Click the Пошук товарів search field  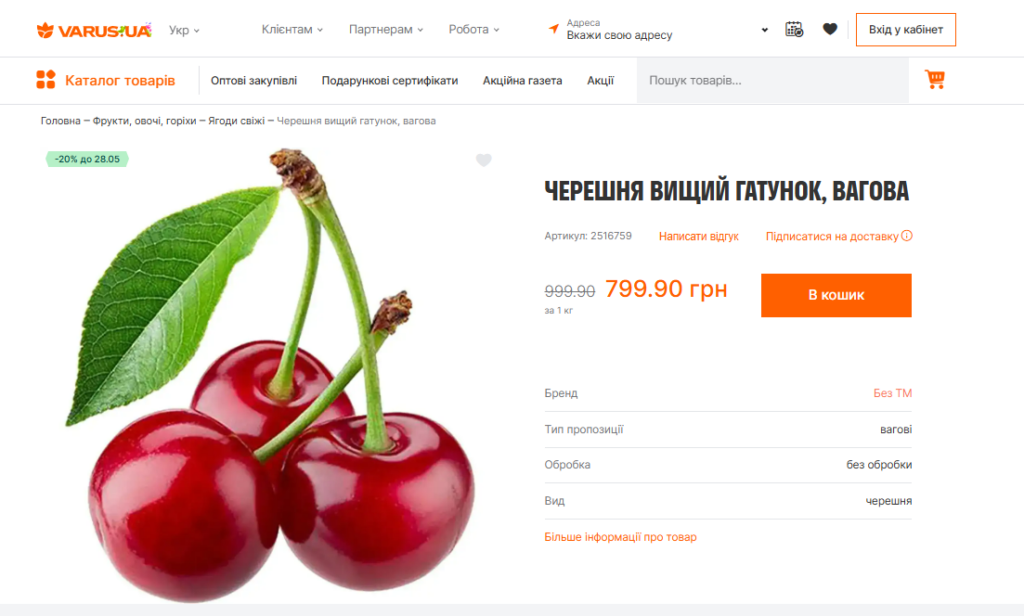click(773, 80)
